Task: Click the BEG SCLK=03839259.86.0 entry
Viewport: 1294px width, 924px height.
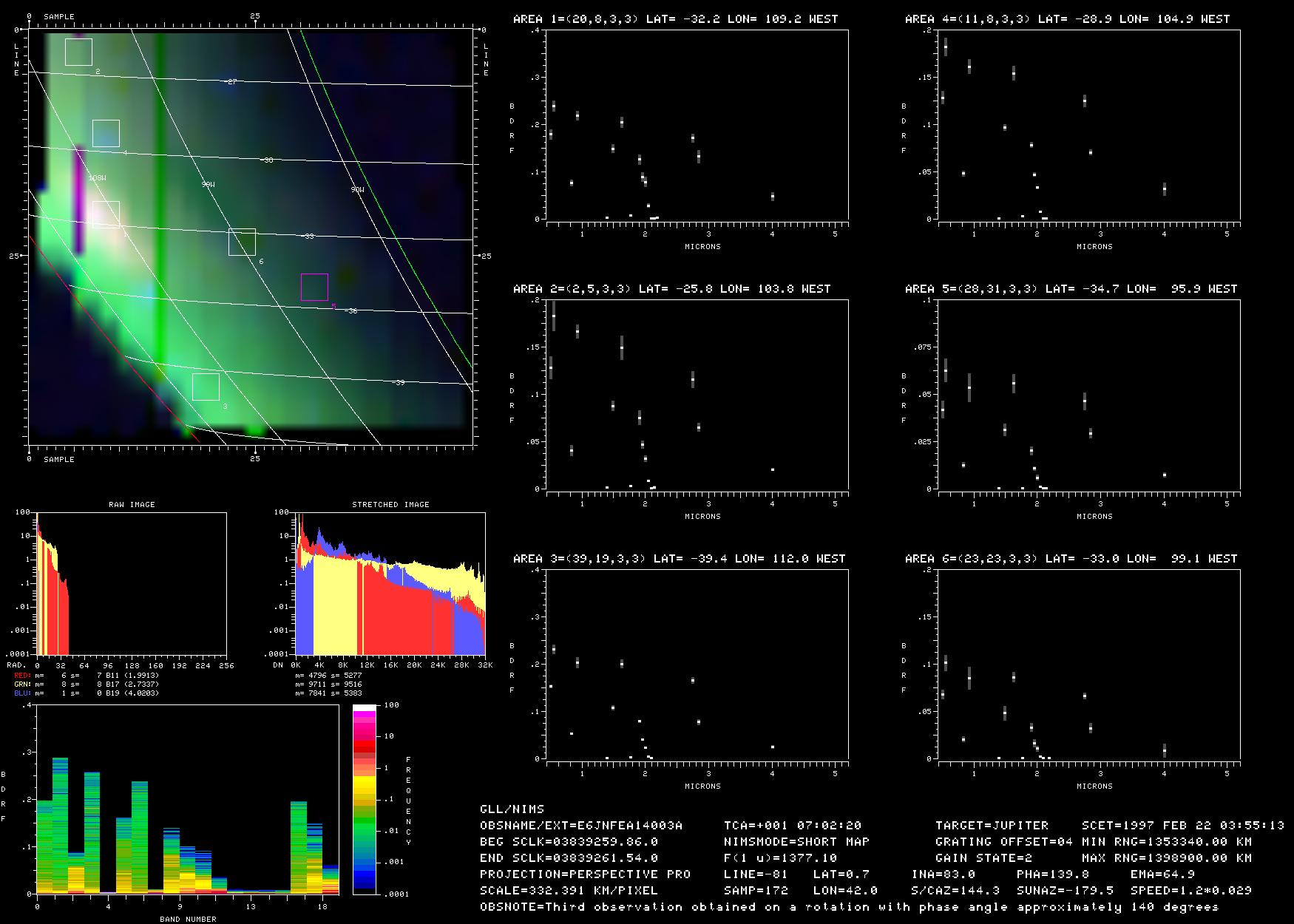Action: (569, 842)
